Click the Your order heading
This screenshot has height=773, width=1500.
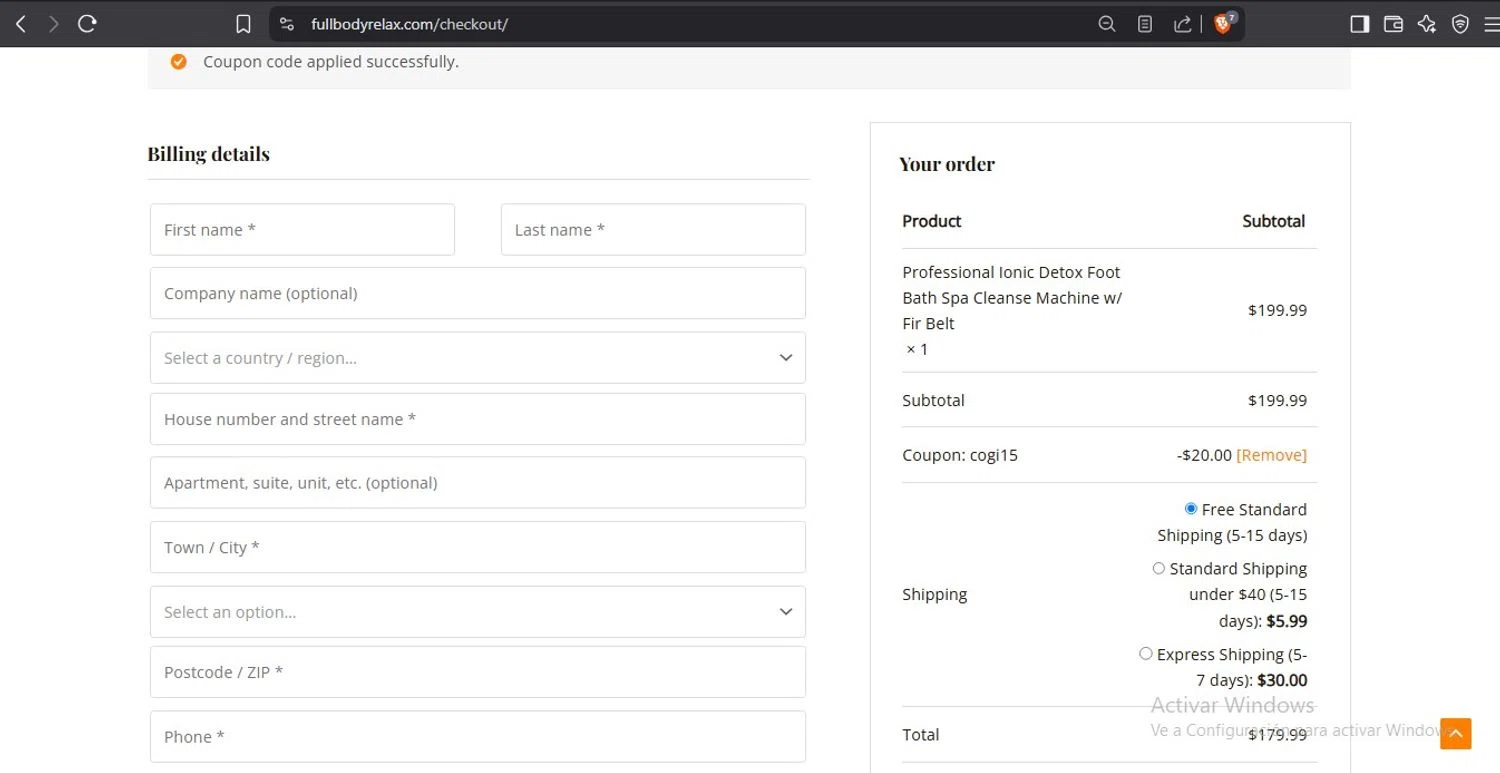tap(947, 164)
